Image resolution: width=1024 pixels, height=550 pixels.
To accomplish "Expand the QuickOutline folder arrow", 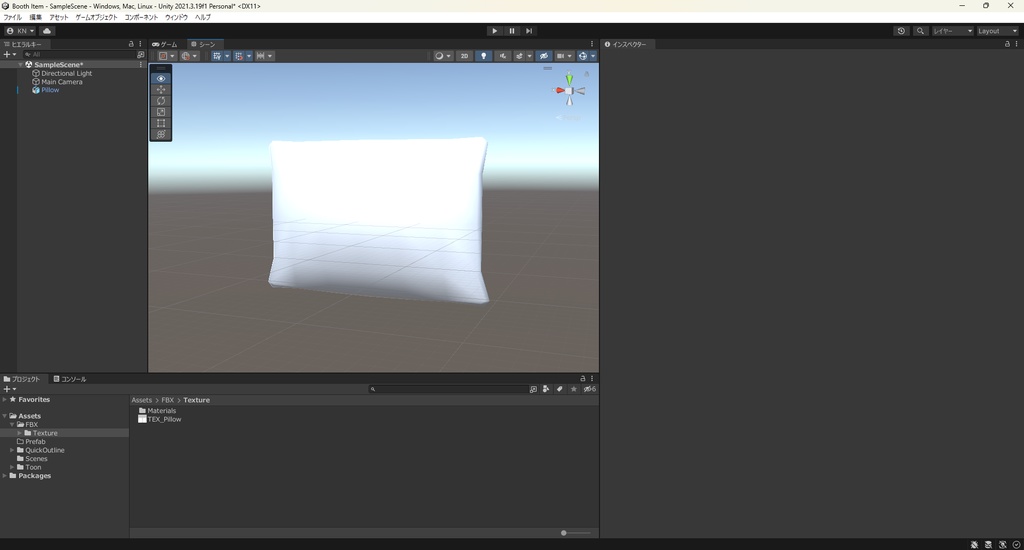I will [12, 450].
